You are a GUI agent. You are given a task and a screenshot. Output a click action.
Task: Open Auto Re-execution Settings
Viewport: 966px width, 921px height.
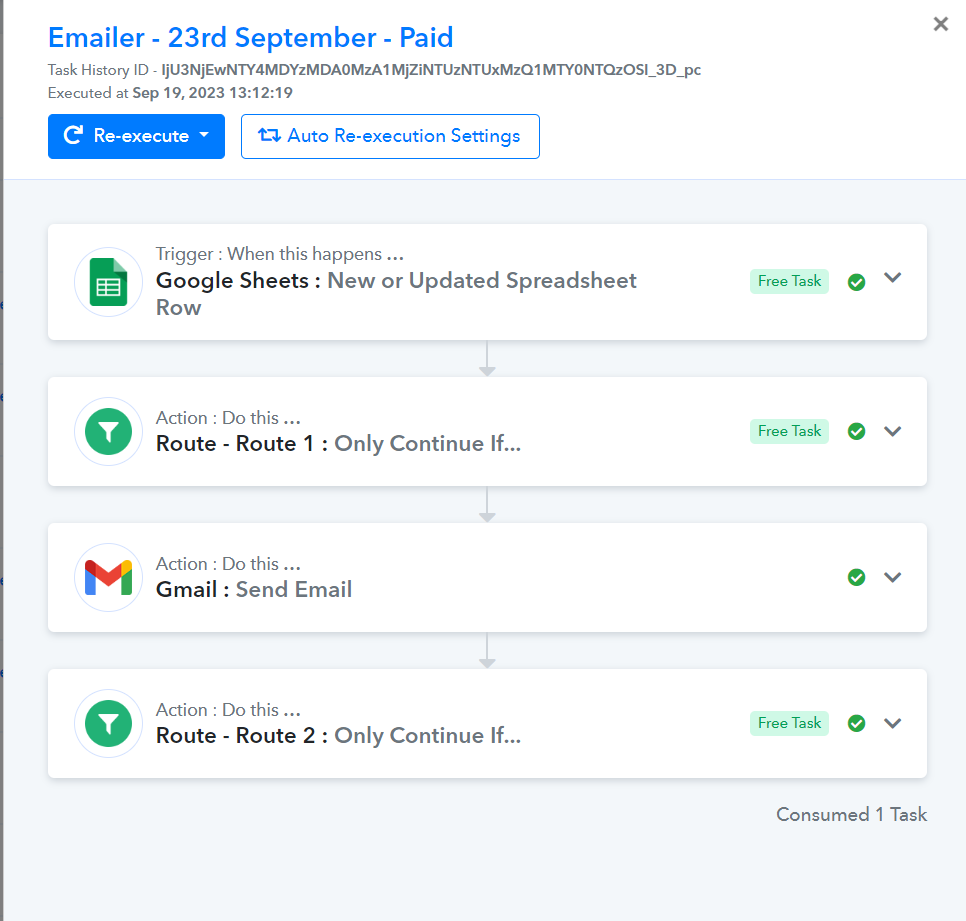pos(390,136)
